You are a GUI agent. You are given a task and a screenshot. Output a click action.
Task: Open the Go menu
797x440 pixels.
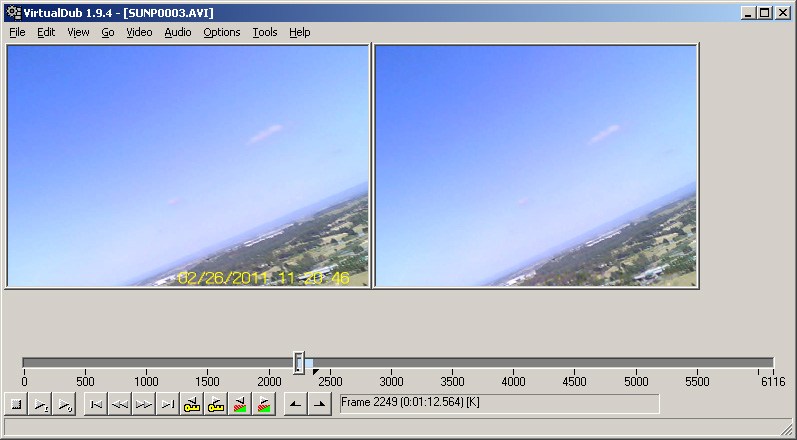[108, 32]
